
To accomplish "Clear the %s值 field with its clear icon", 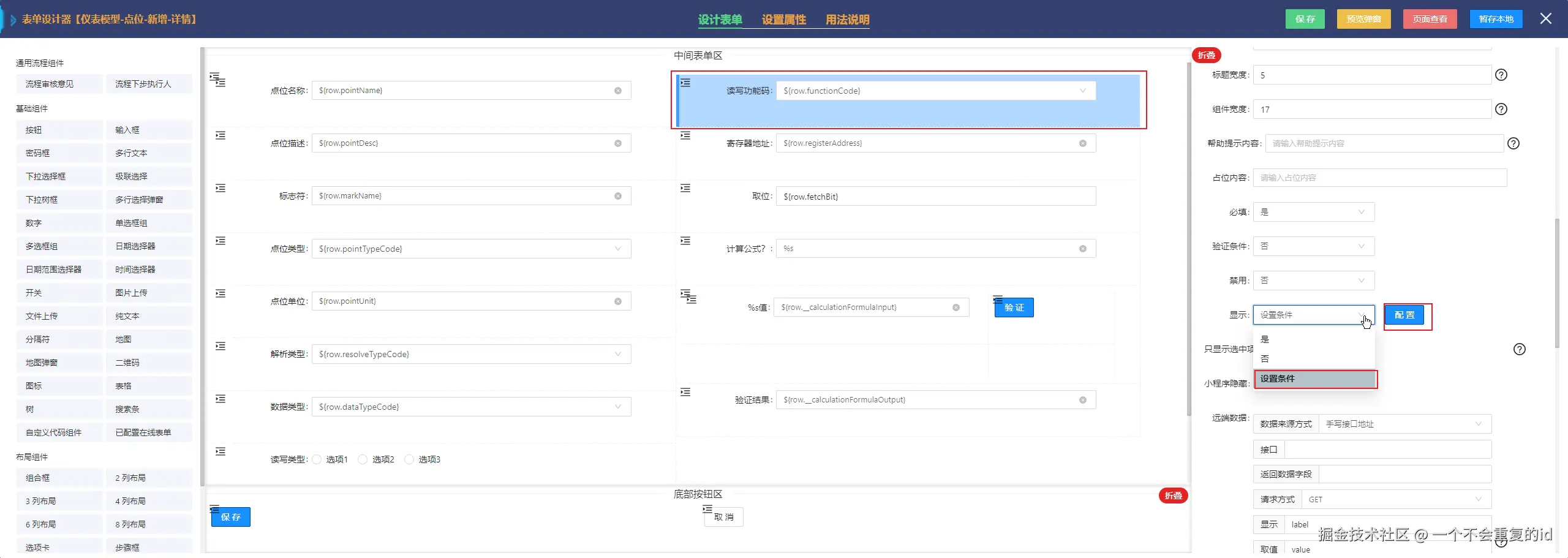I will click(956, 307).
